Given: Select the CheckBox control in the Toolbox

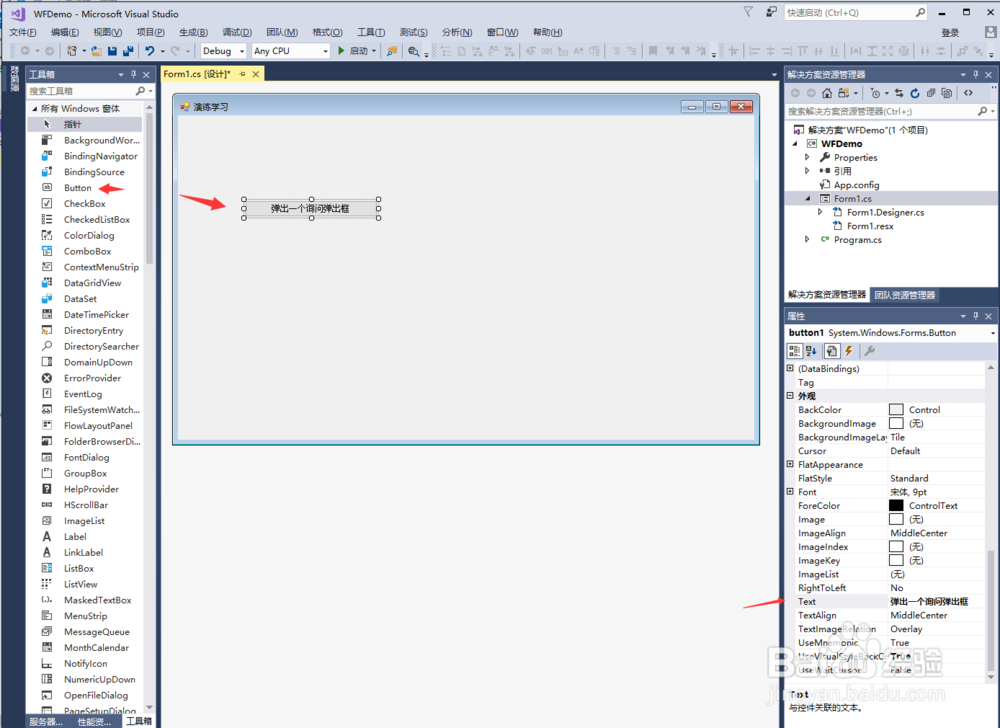Looking at the screenshot, I should (x=84, y=204).
